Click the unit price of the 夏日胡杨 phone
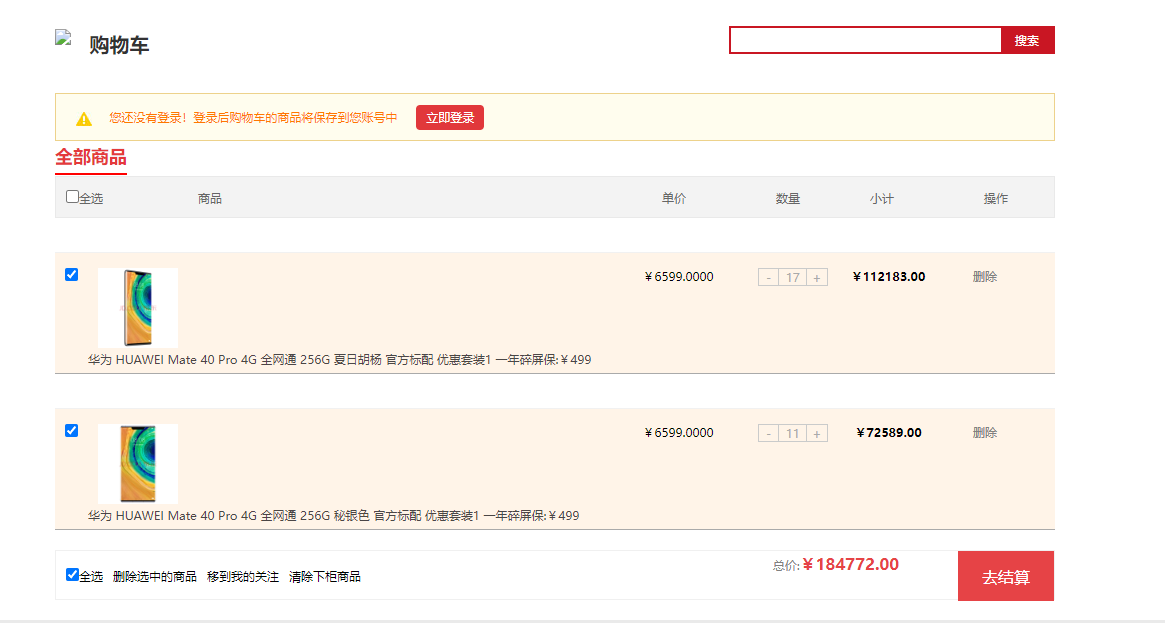The height and width of the screenshot is (623, 1165). tap(679, 277)
